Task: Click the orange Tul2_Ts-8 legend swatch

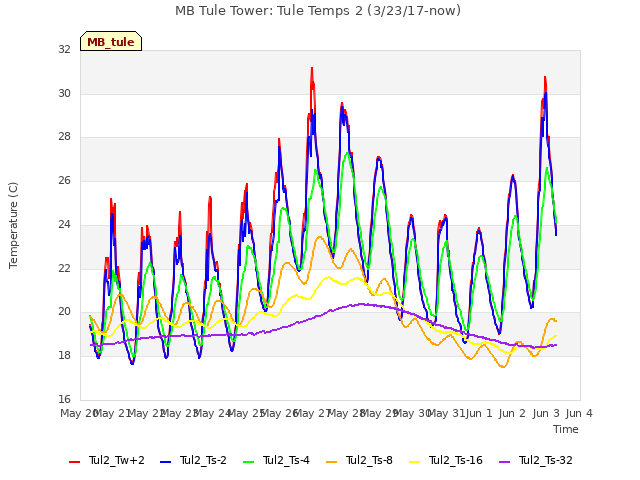Action: coord(331,461)
